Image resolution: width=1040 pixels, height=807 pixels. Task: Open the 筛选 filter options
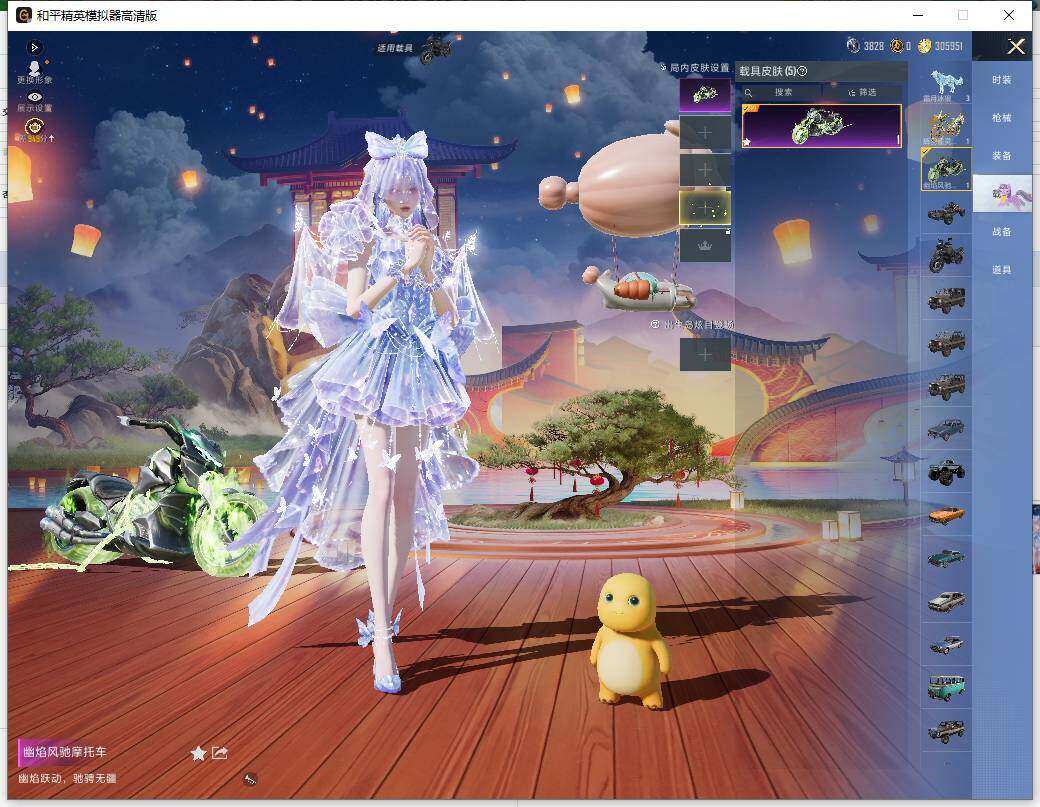862,92
